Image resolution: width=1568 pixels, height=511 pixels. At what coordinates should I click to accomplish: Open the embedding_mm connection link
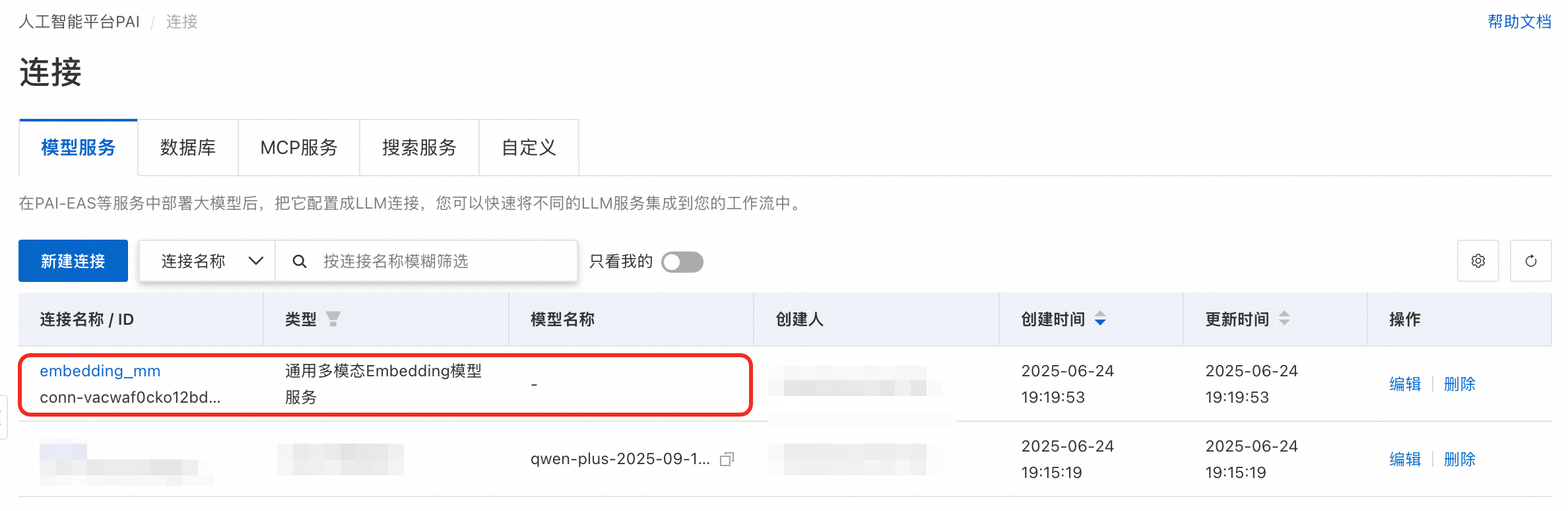(100, 371)
